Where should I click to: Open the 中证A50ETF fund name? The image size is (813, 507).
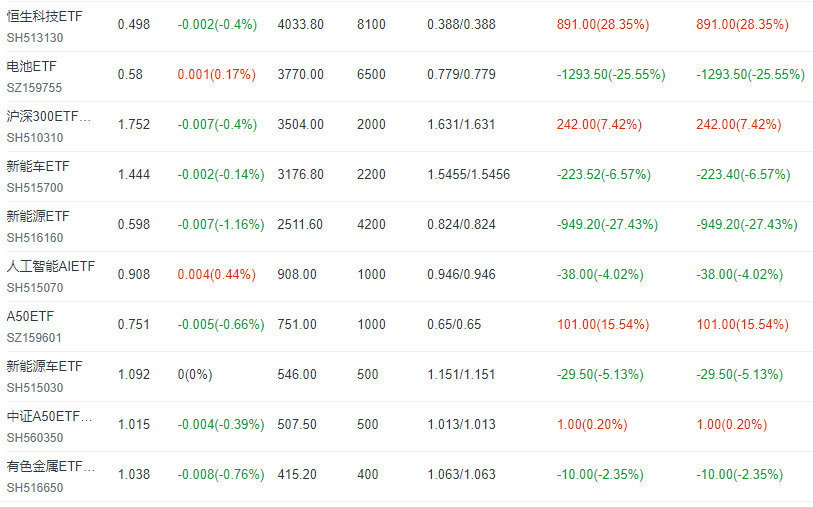tap(50, 416)
